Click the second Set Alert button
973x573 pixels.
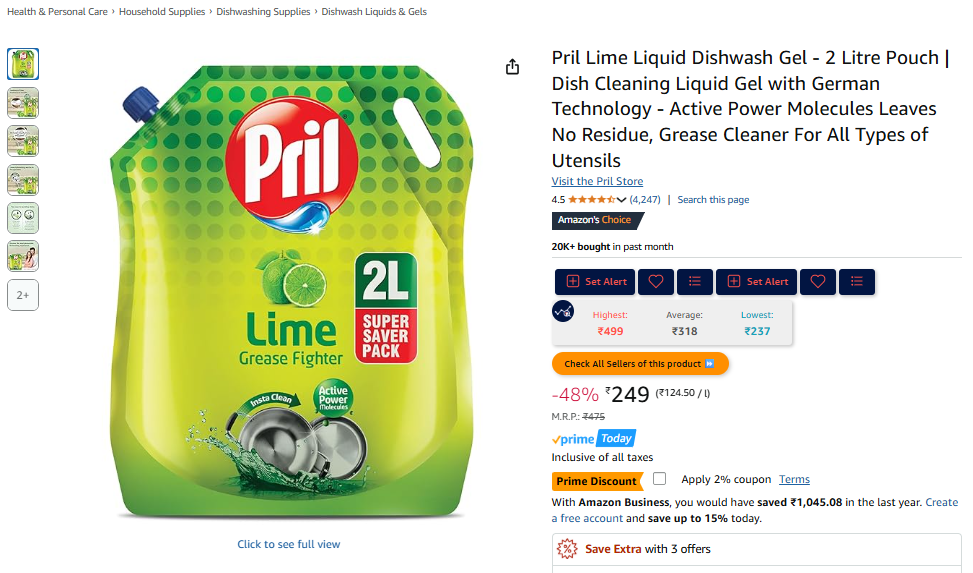point(757,282)
